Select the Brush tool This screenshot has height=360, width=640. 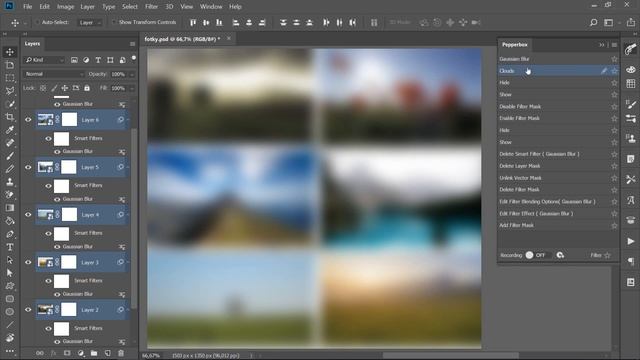[10, 156]
